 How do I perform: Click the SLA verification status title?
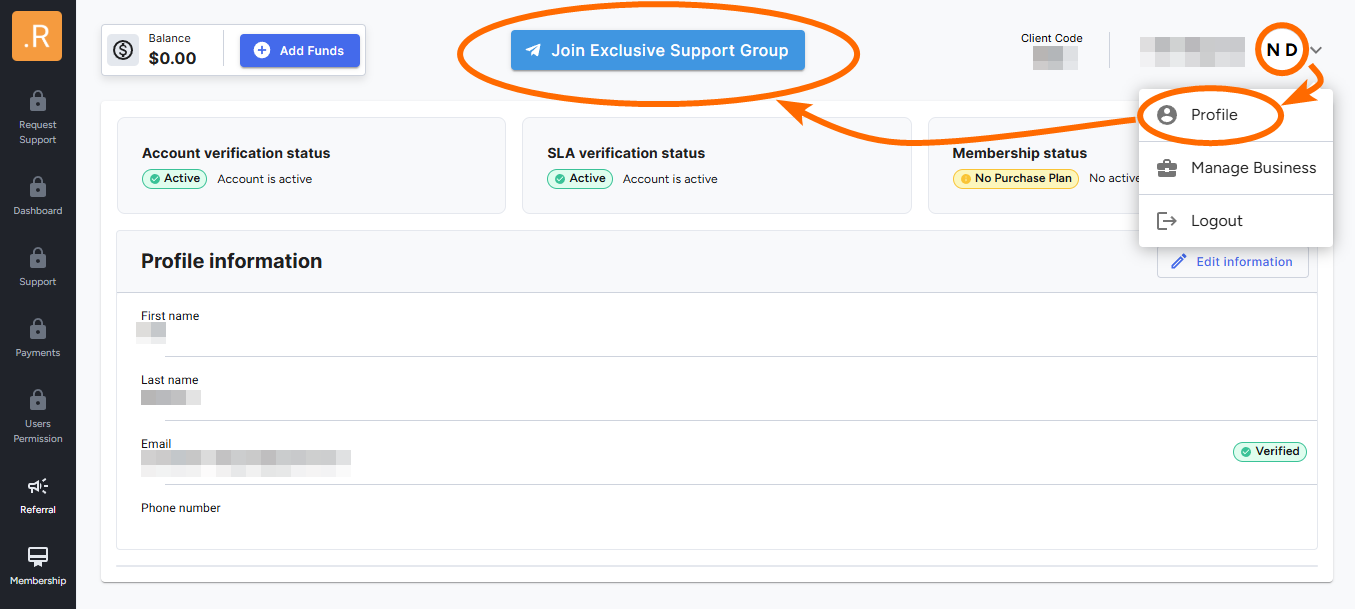click(x=626, y=153)
